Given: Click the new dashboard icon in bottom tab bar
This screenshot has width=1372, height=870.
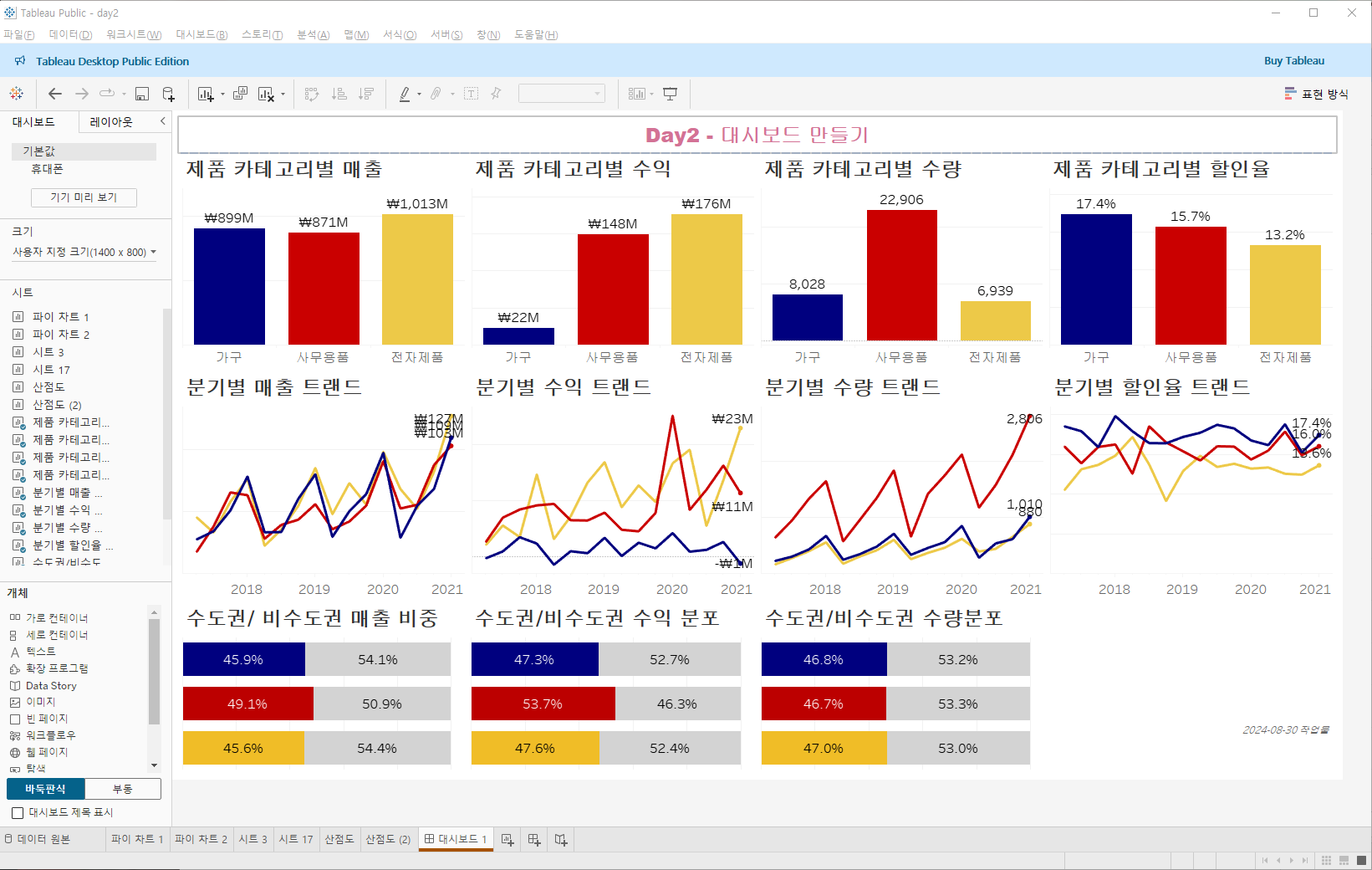Looking at the screenshot, I should (x=534, y=839).
